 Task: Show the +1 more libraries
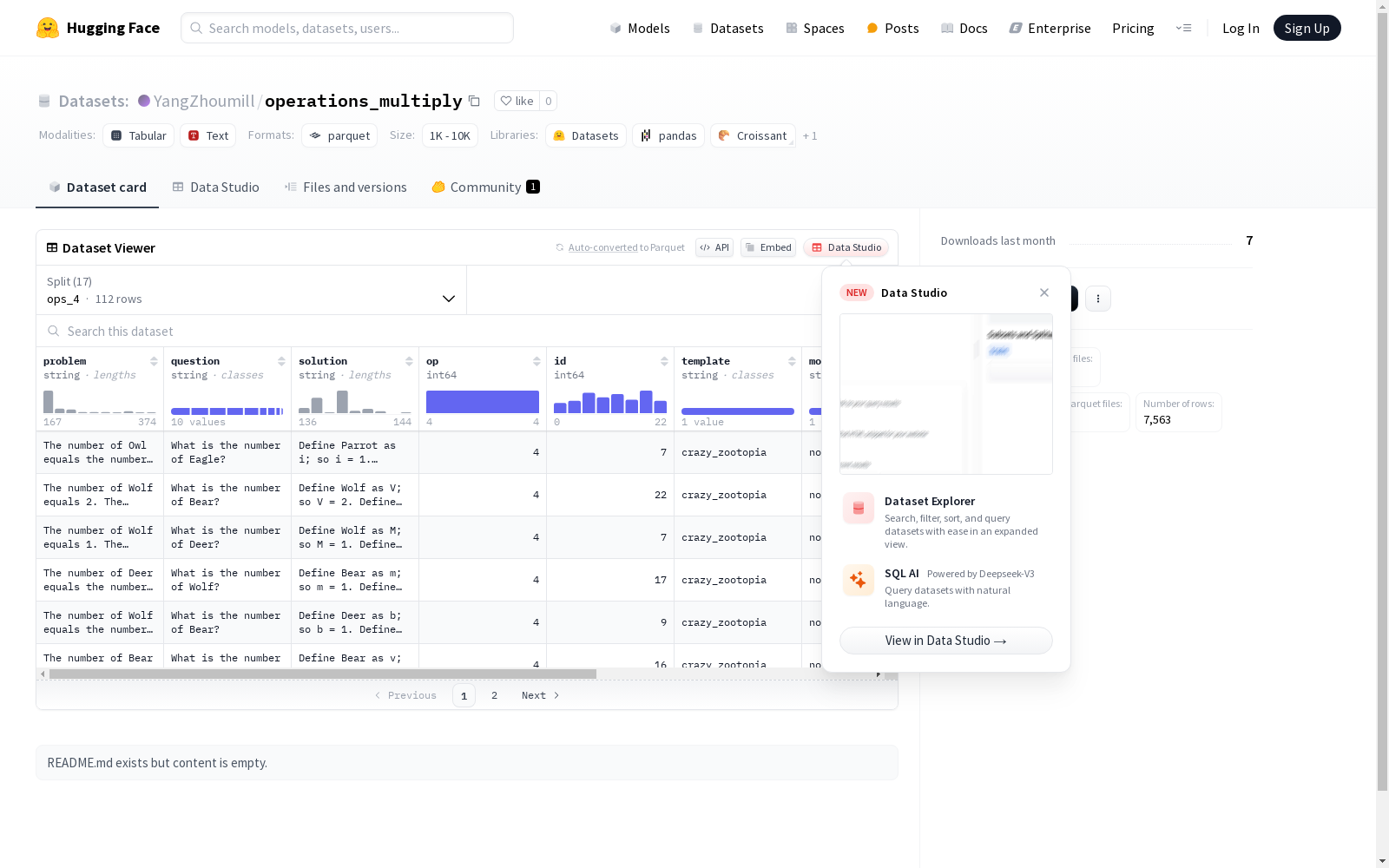pyautogui.click(x=810, y=136)
